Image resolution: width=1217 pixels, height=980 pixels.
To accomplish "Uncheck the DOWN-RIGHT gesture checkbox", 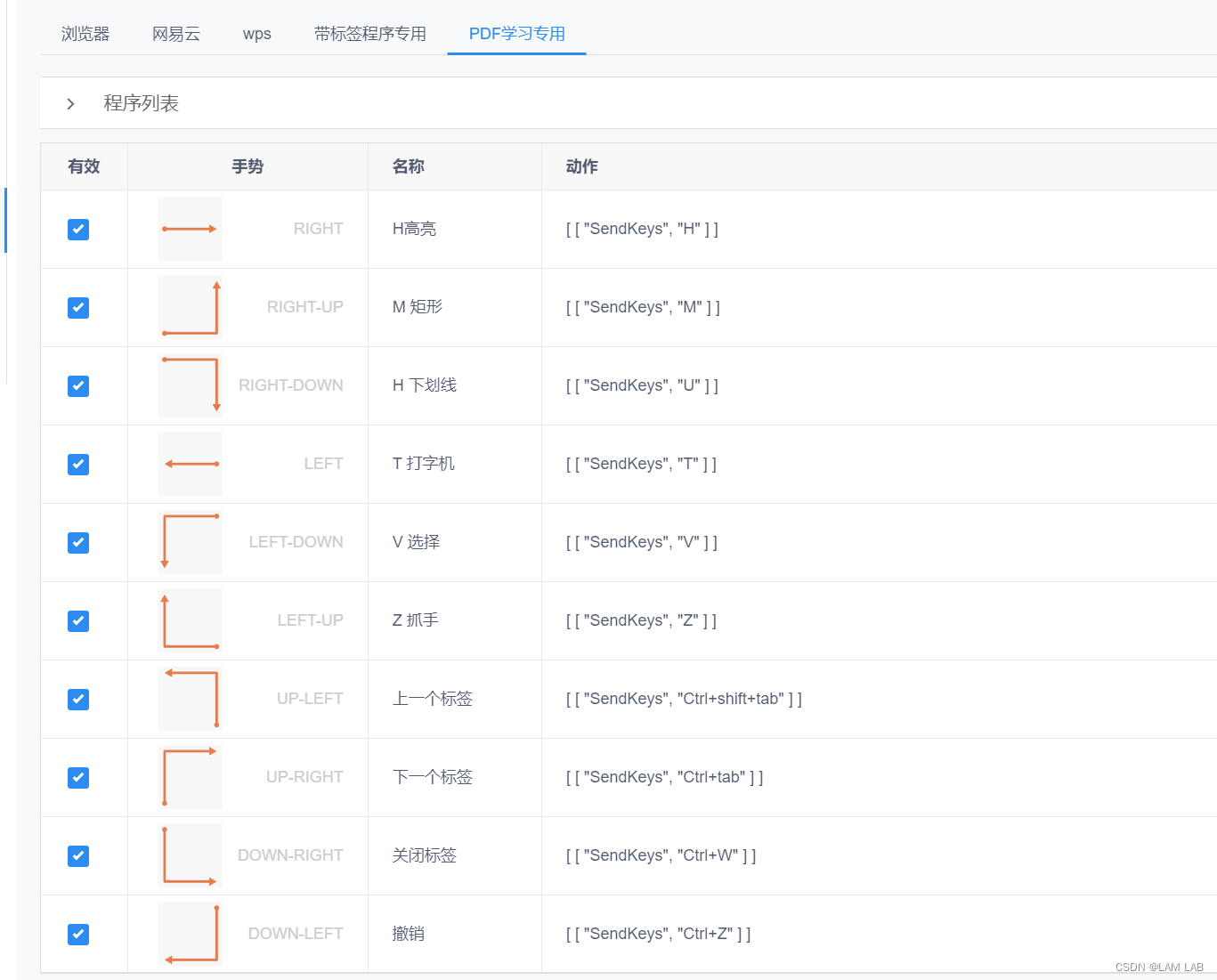I will pos(78,856).
